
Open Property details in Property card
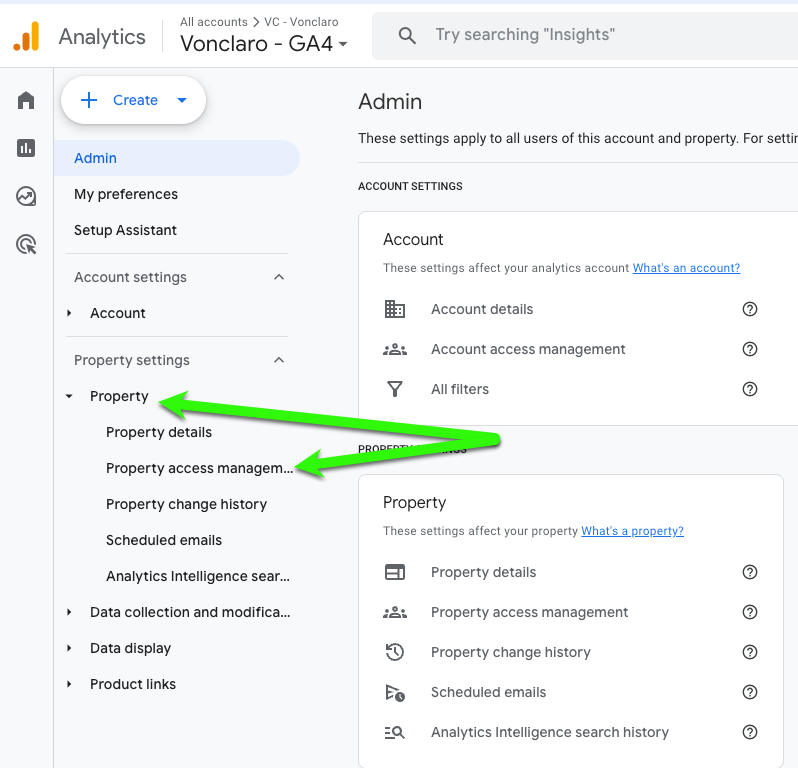[x=483, y=573]
